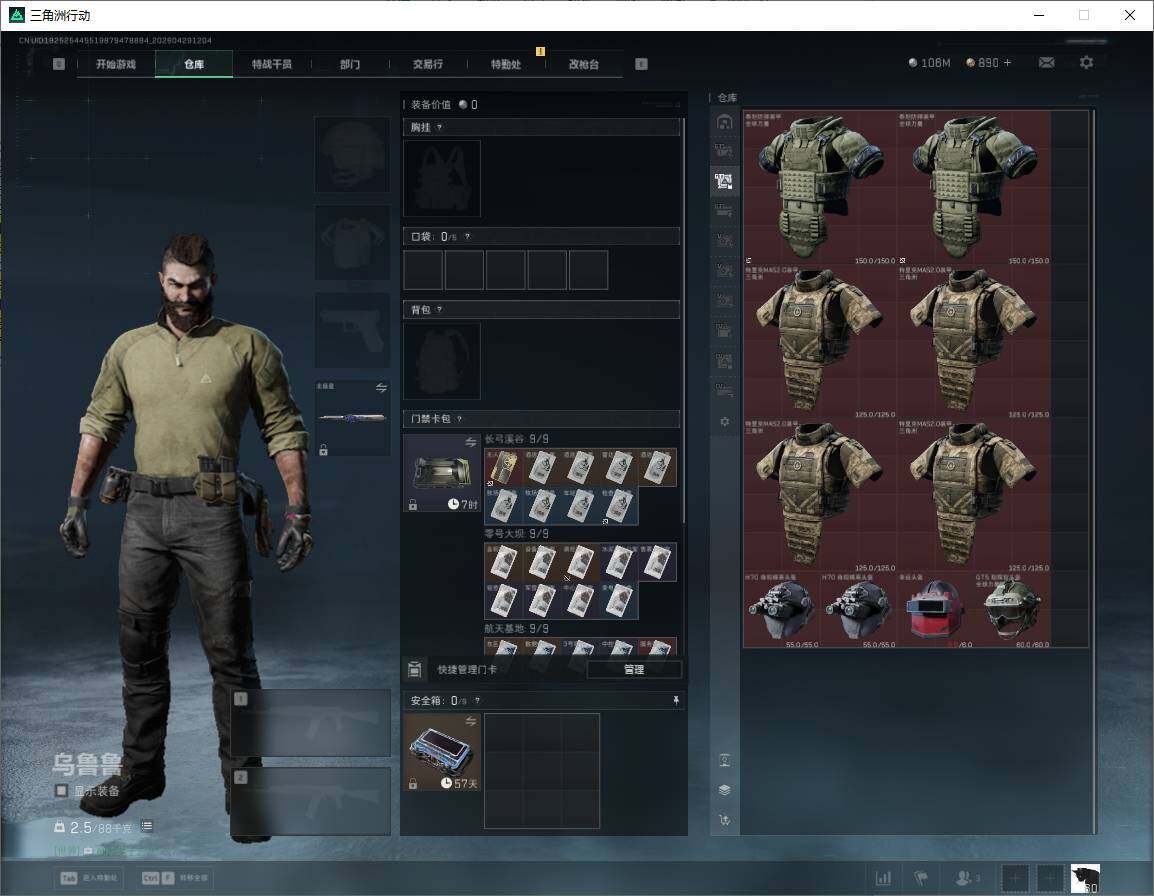The image size is (1154, 896).
Task: Select the empty pistol equipment slot
Action: coord(353,330)
